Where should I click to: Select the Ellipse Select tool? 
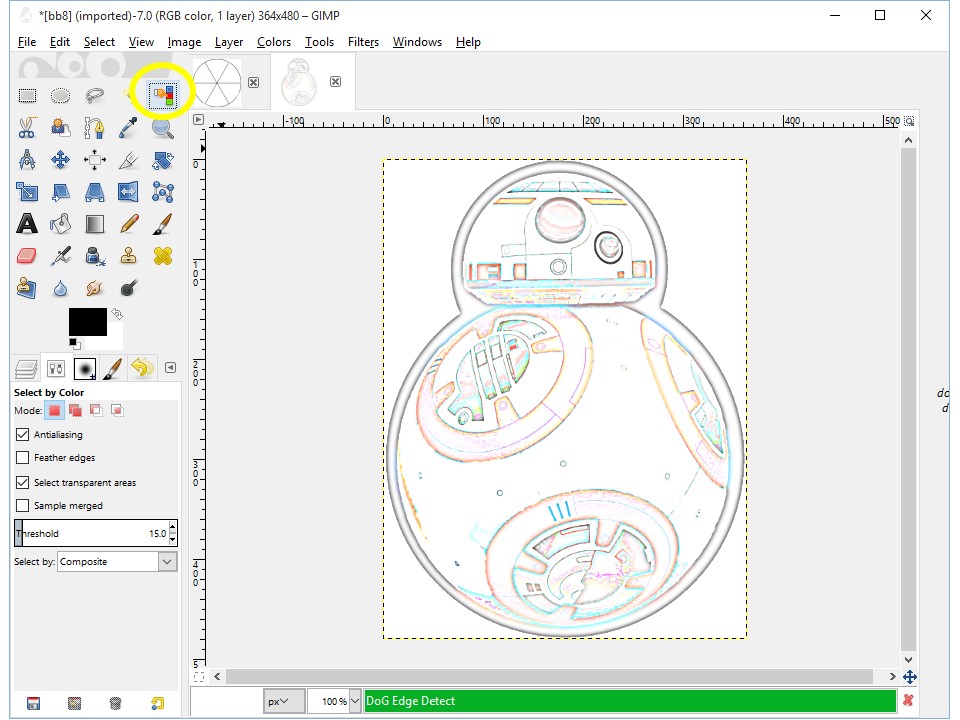coord(60,96)
